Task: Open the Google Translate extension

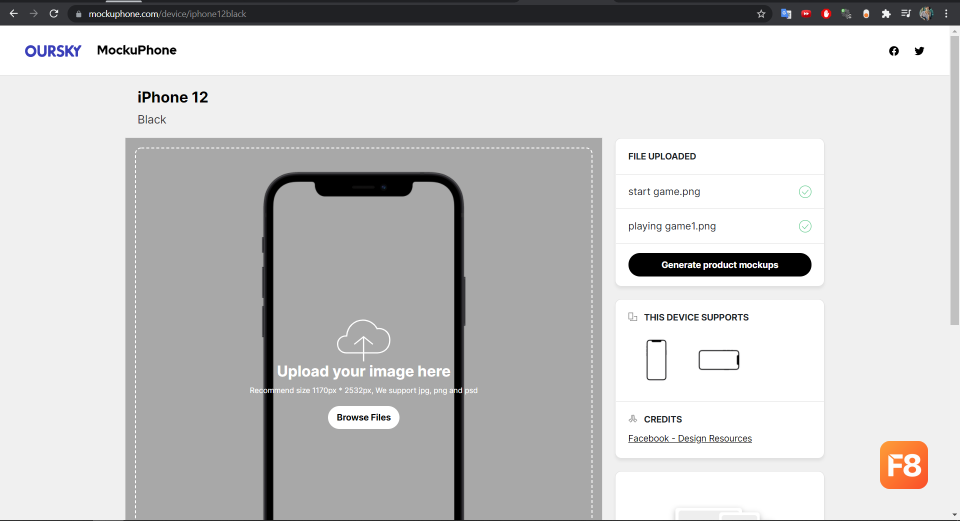Action: [786, 13]
